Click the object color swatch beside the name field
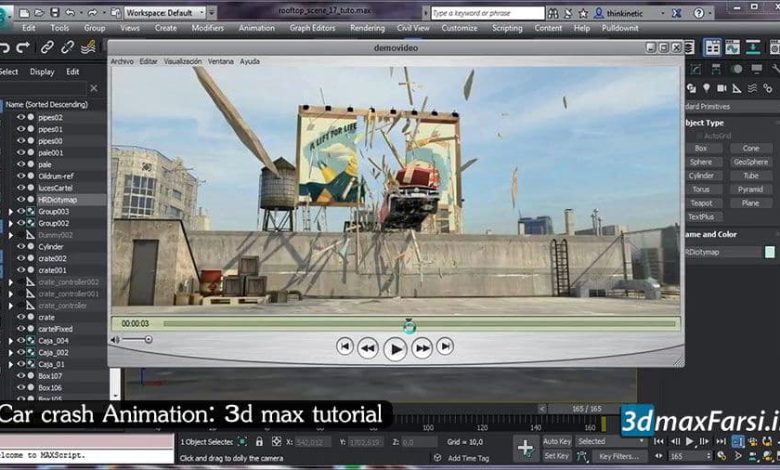 tap(770, 252)
